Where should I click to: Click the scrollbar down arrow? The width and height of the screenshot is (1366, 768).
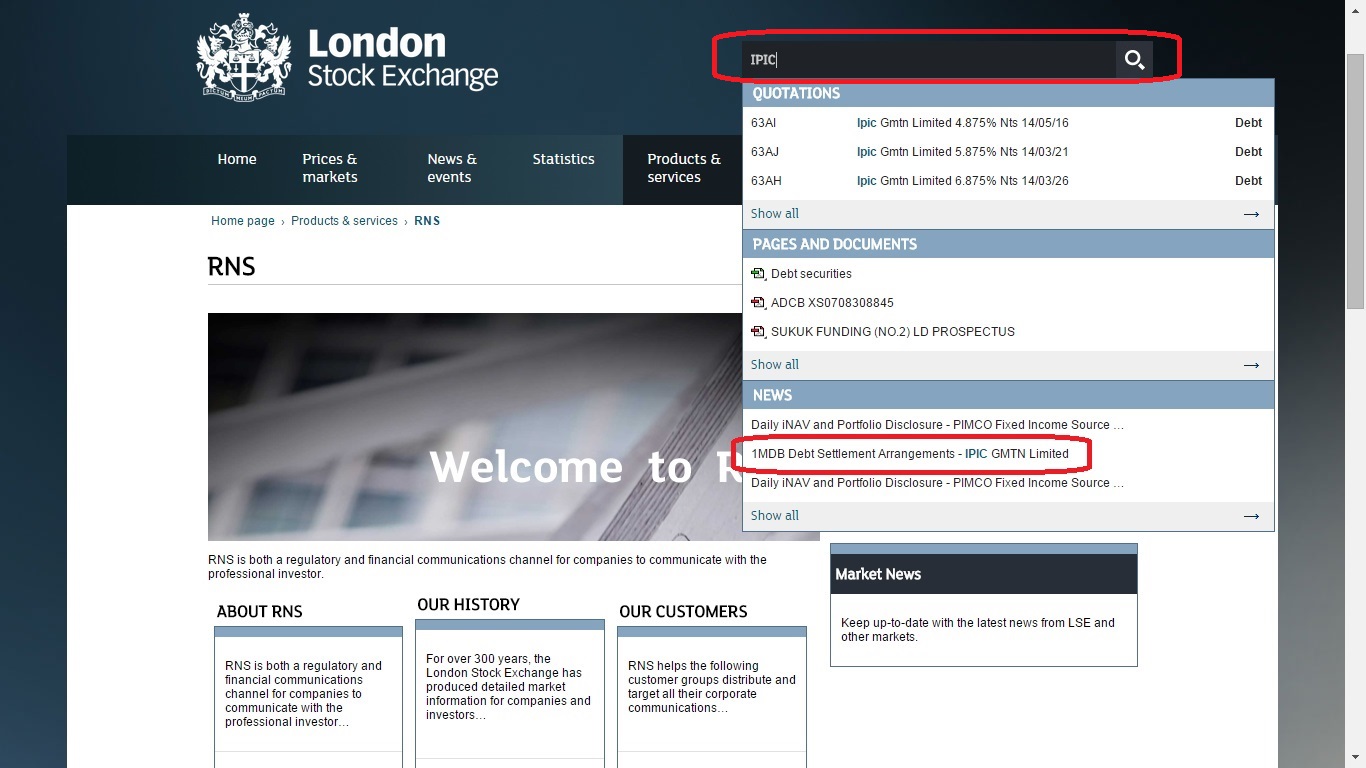pos(1356,758)
